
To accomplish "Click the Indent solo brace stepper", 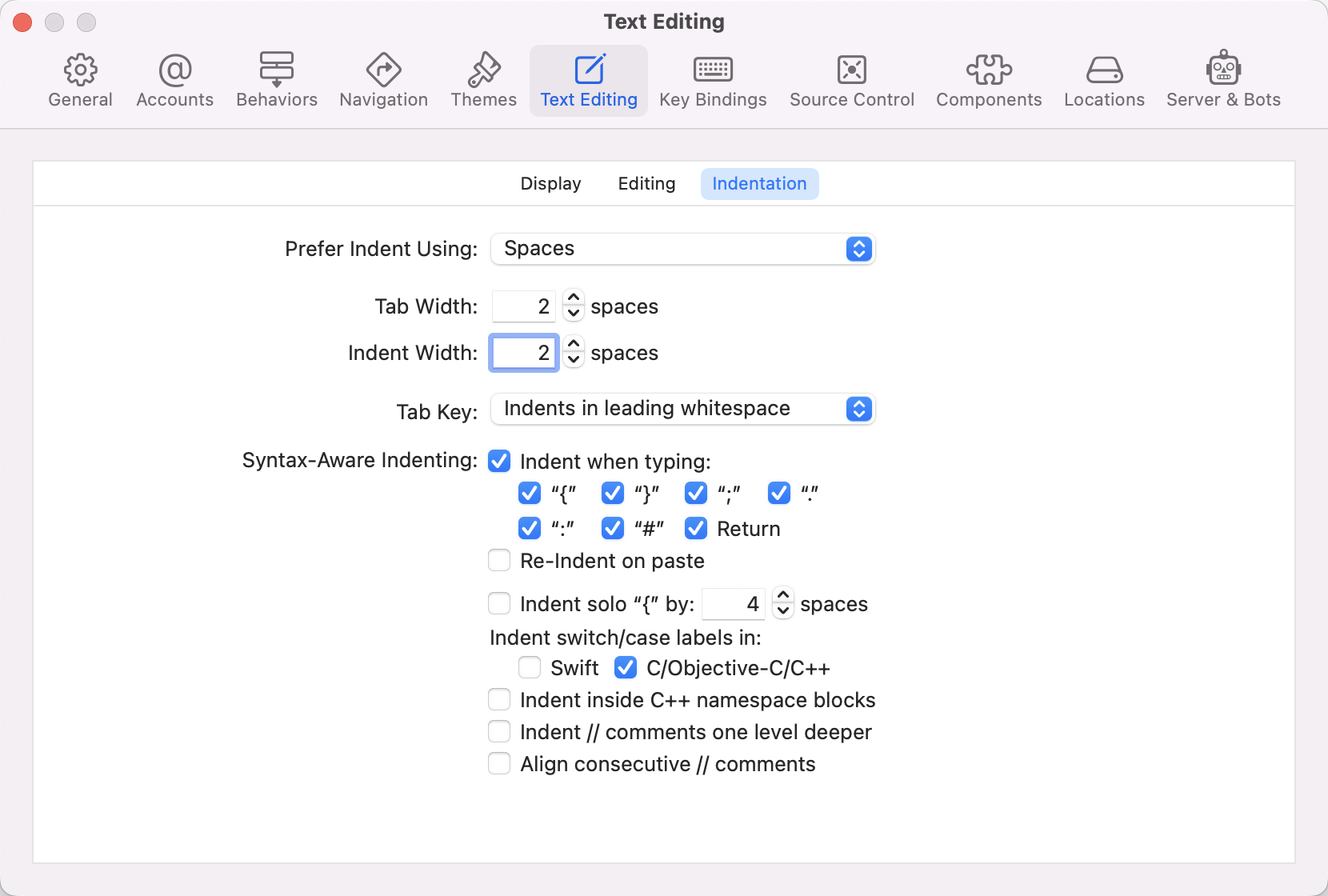I will [x=783, y=604].
